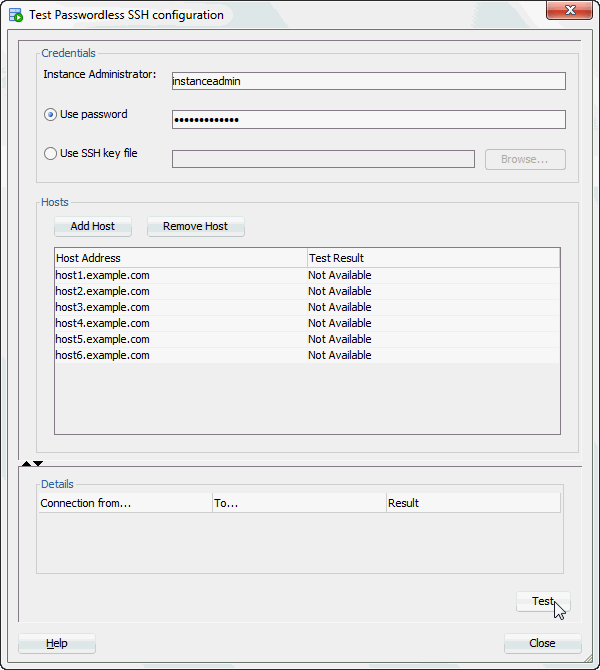Expand pane with the down arrow splitter
Image resolution: width=600 pixels, height=670 pixels.
(x=38, y=464)
